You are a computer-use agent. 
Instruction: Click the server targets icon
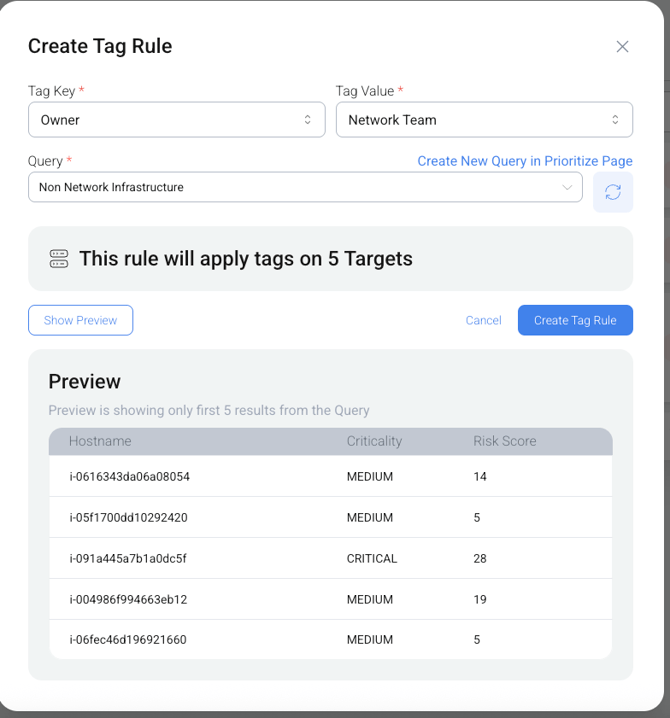[59, 259]
